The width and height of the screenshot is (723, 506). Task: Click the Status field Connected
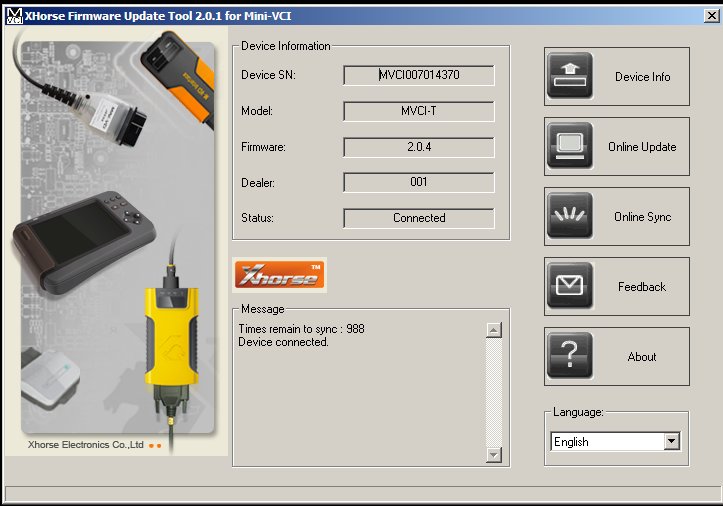tap(419, 218)
